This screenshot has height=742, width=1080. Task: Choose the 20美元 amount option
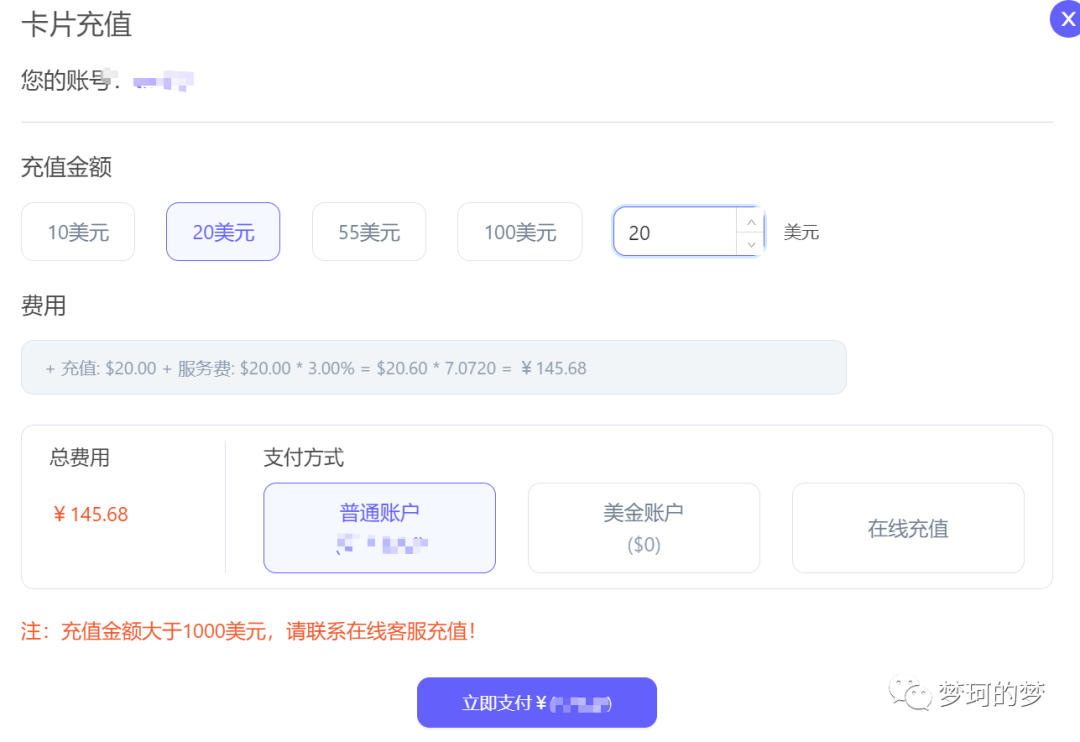pyautogui.click(x=223, y=232)
